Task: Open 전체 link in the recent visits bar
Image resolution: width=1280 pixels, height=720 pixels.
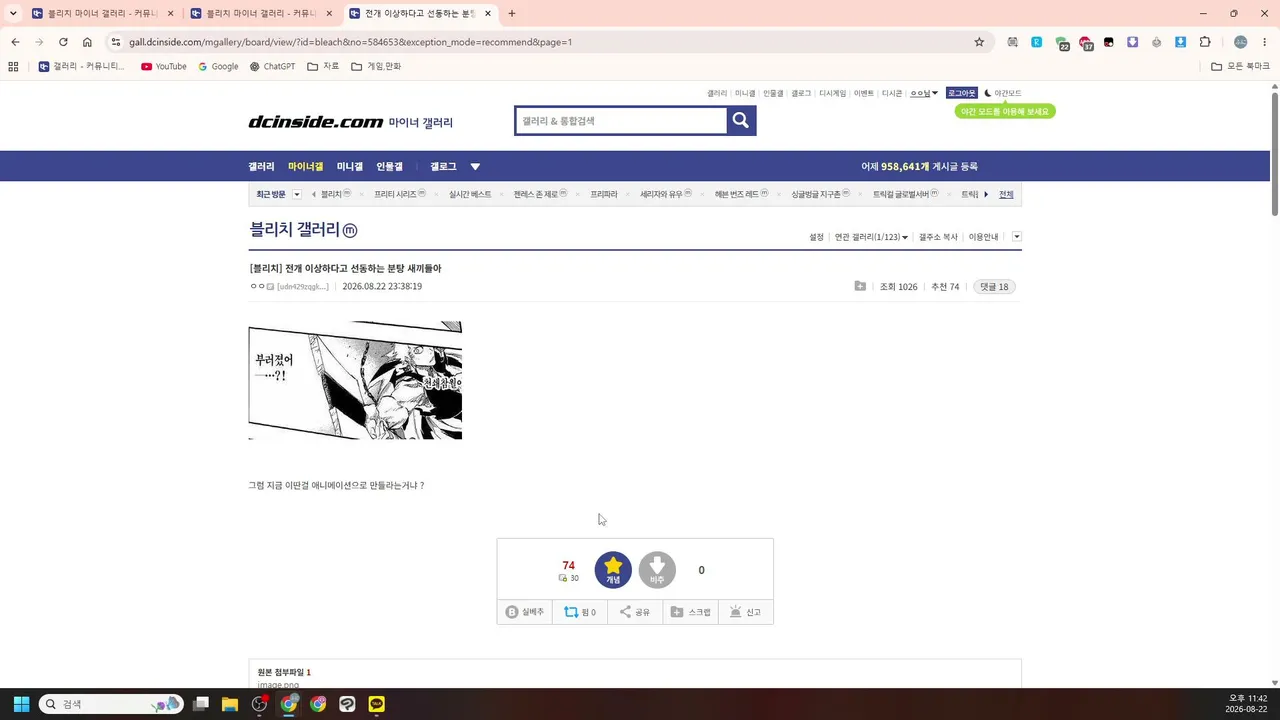Action: point(1006,194)
